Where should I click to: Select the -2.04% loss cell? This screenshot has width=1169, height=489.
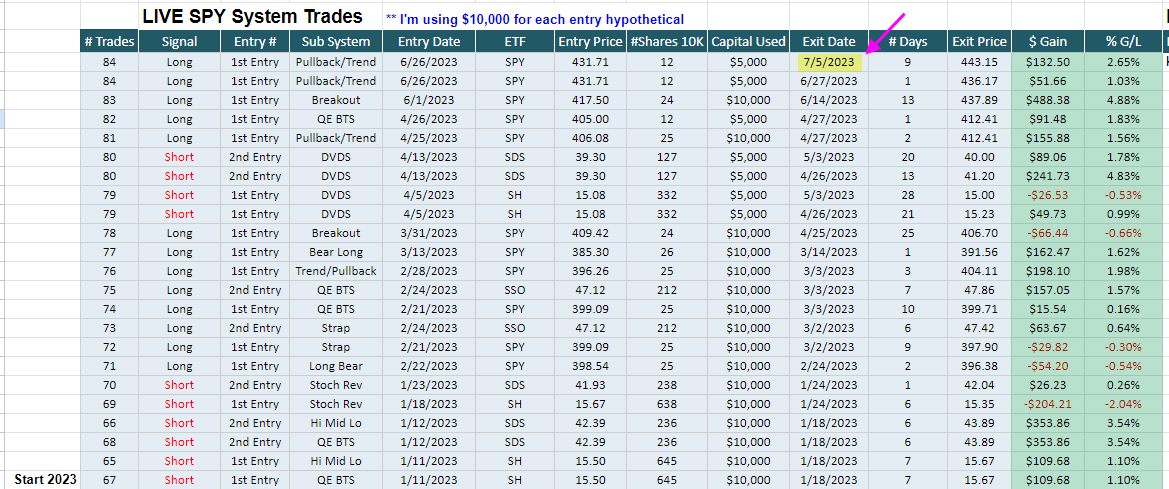(x=1122, y=404)
